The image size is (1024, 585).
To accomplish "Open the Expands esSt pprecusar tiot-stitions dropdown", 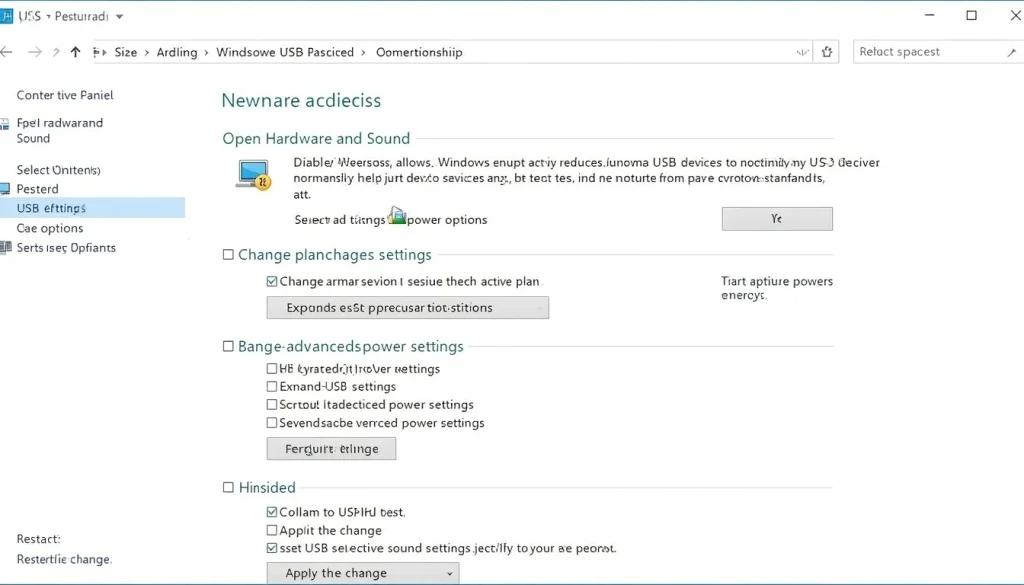I will click(408, 308).
